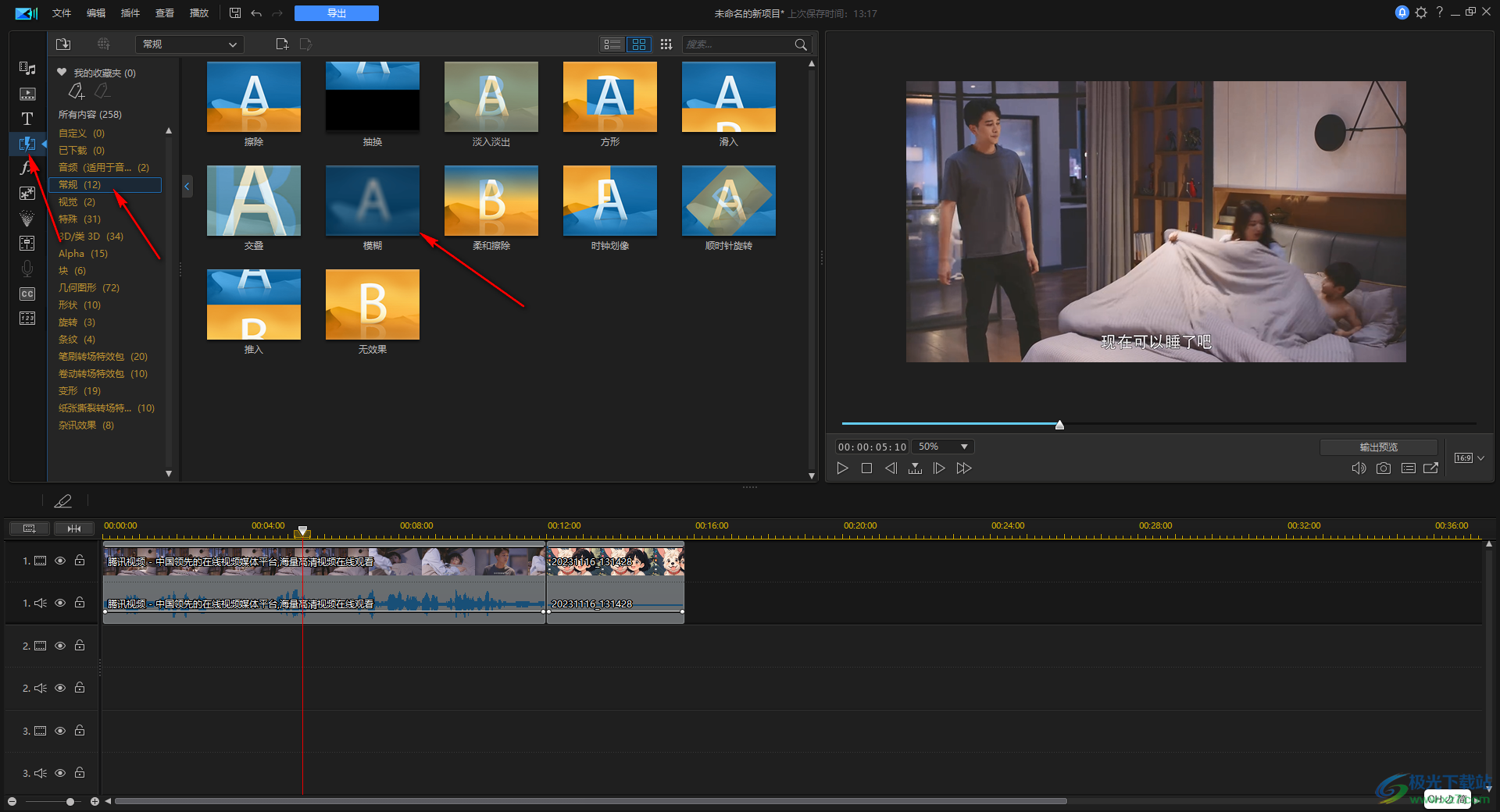This screenshot has height=812, width=1500.
Task: Open the particle room icon in sidebar
Action: click(27, 218)
